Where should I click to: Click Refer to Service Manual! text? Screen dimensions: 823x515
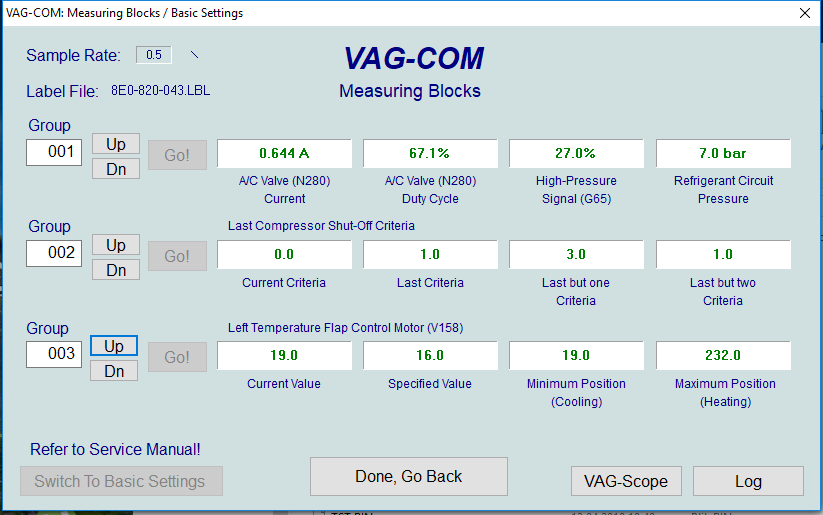pyautogui.click(x=115, y=449)
